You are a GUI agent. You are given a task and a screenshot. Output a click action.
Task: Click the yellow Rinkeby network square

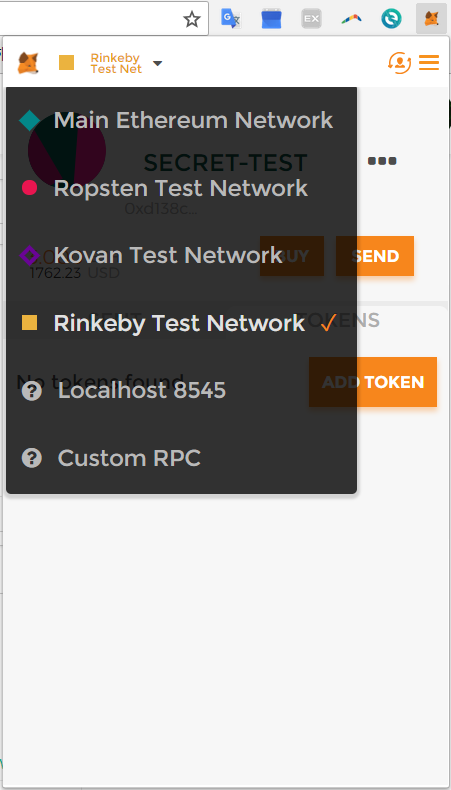click(67, 63)
